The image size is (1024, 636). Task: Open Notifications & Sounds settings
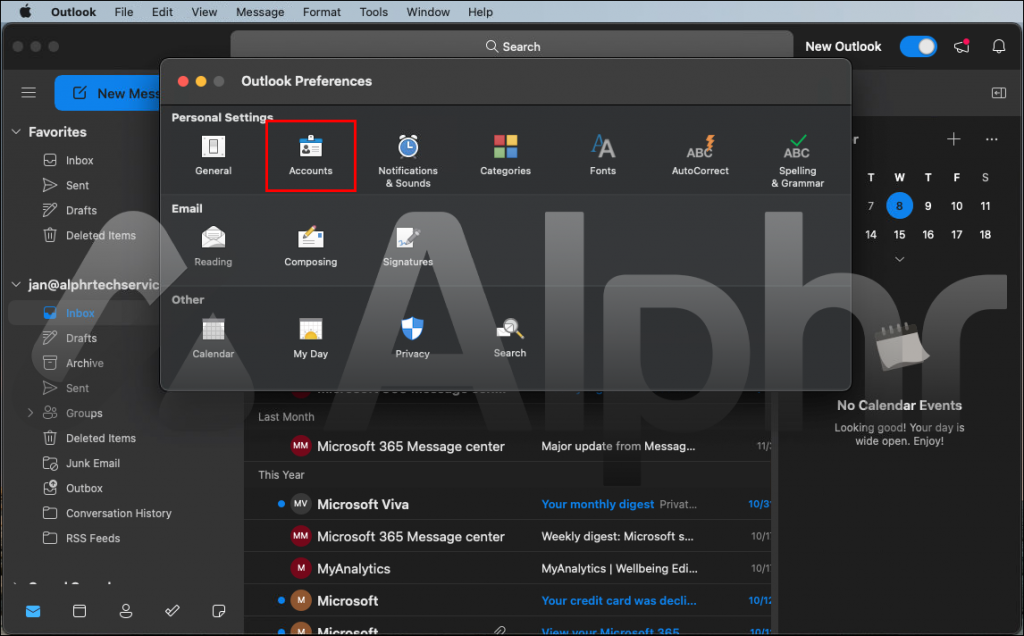[407, 155]
